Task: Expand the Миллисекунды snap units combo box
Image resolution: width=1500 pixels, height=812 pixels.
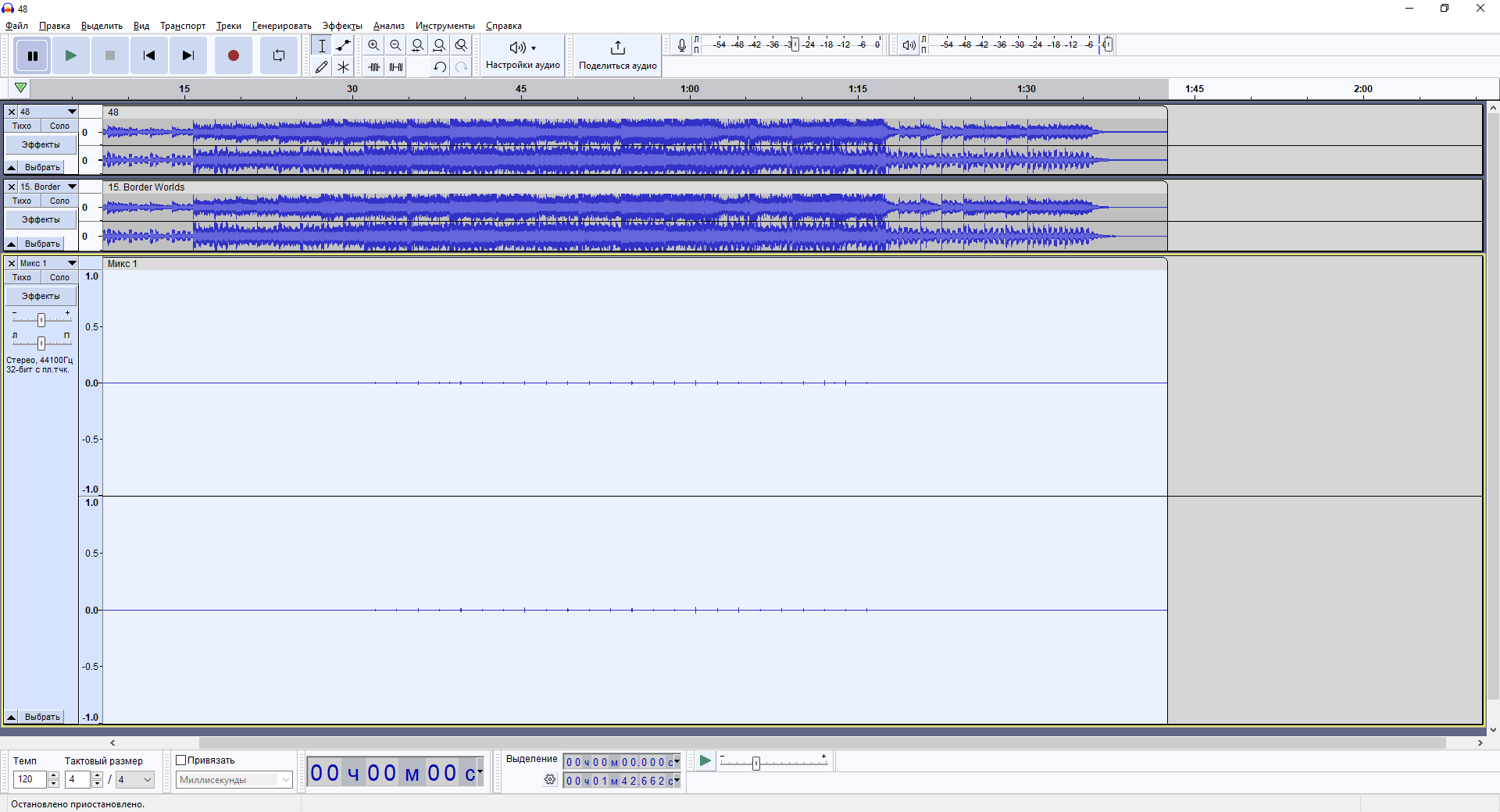Action: (x=285, y=780)
